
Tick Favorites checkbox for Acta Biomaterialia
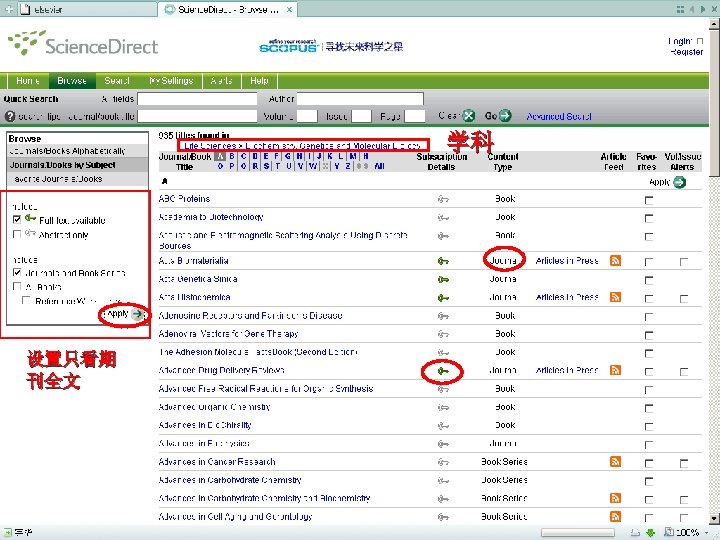pyautogui.click(x=649, y=262)
